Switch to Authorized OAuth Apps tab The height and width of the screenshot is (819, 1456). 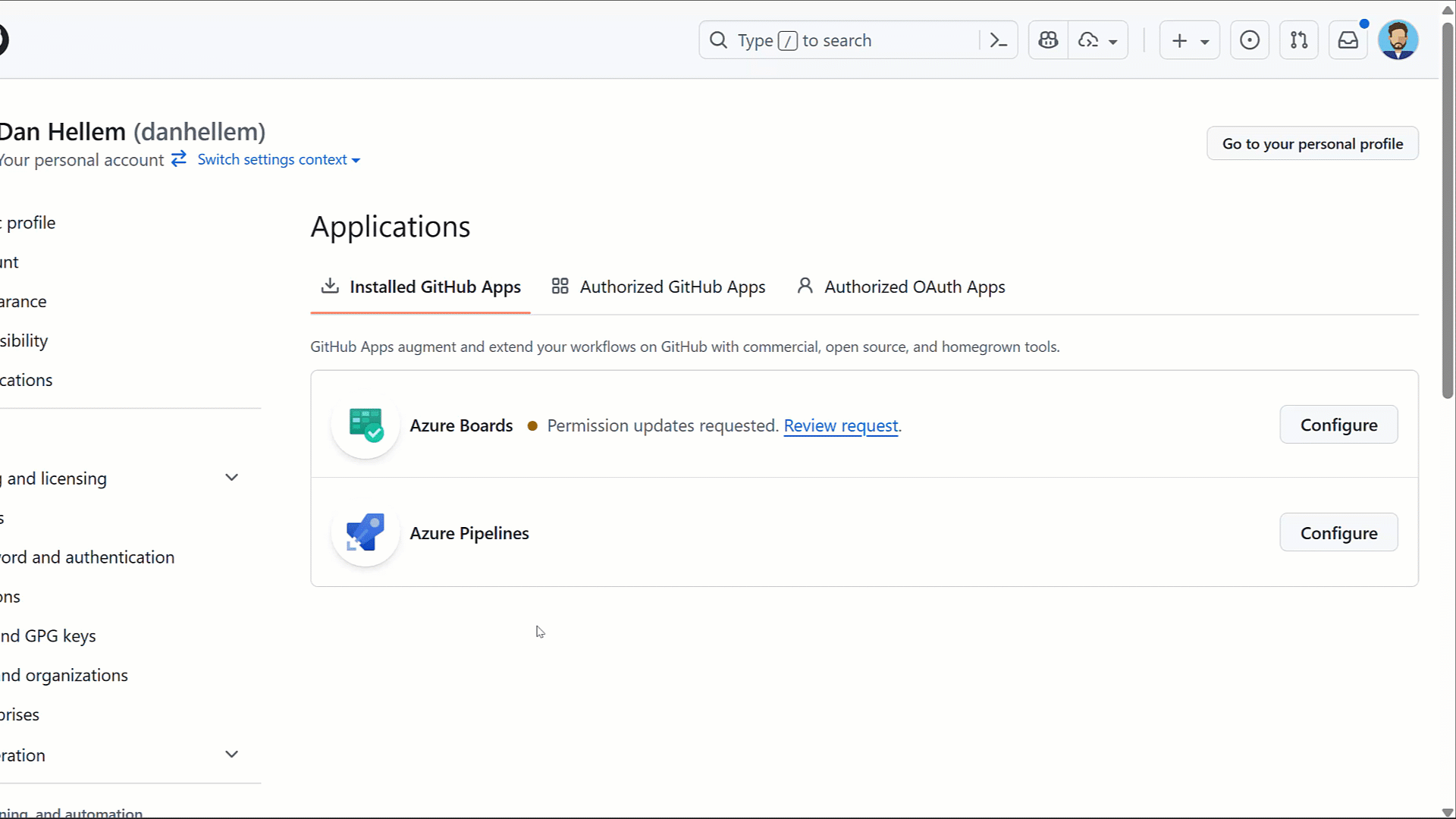point(901,287)
